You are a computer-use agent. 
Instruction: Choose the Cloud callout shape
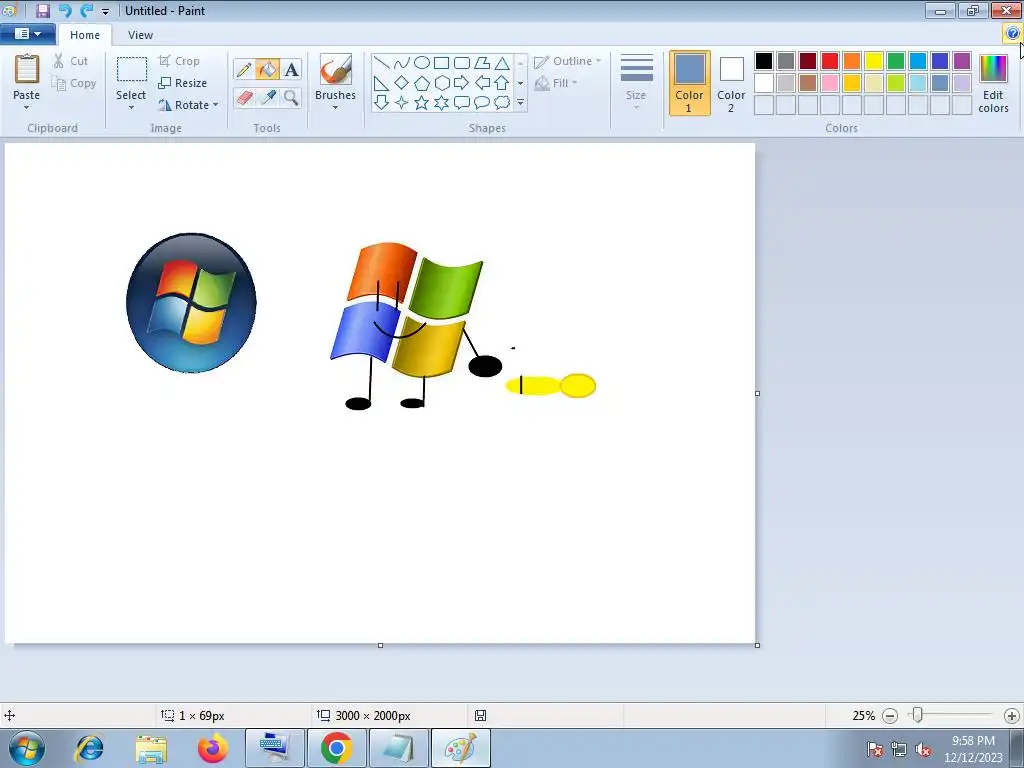[502, 103]
